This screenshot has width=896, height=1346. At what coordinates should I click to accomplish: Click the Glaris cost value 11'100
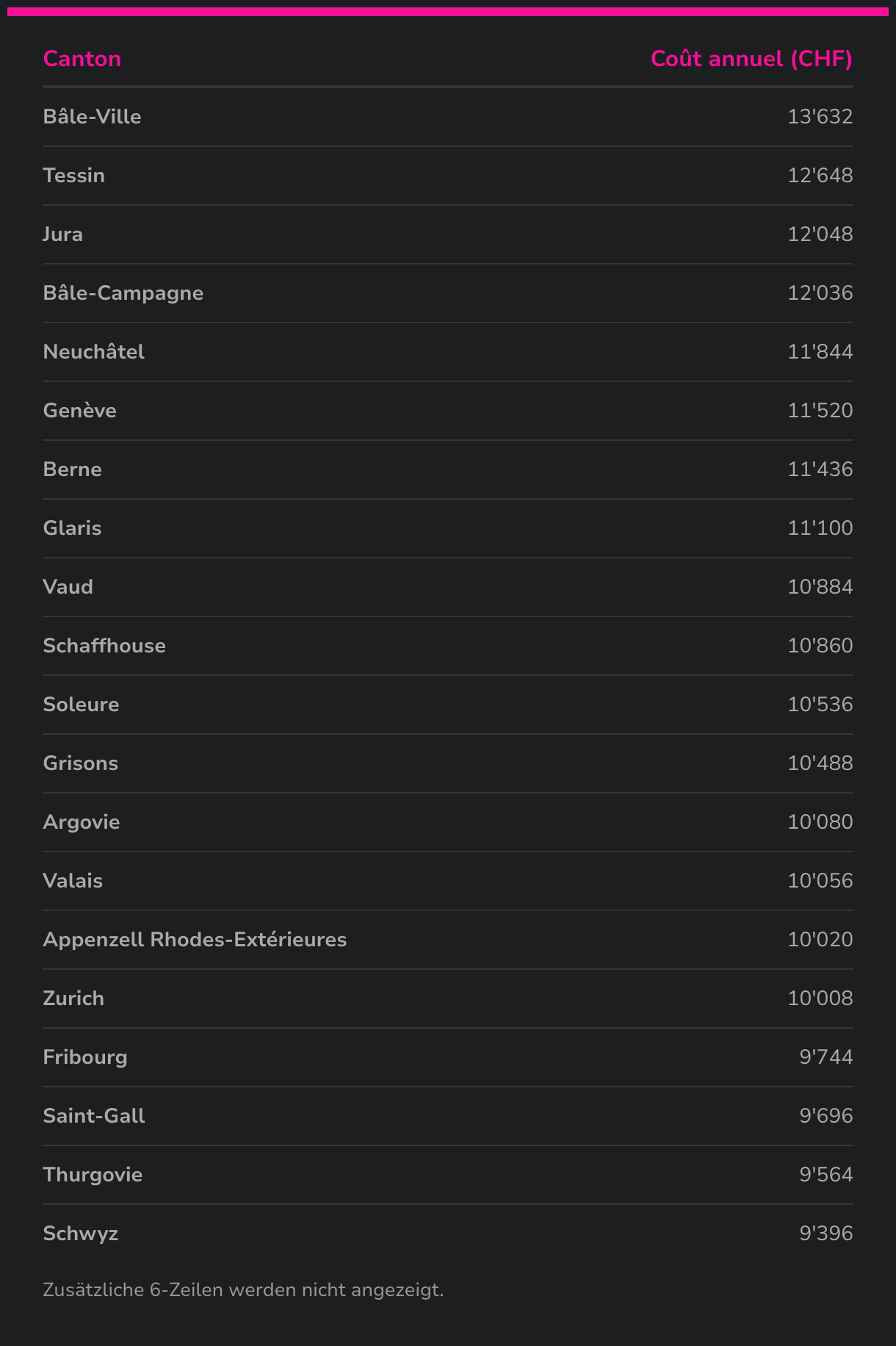click(820, 528)
